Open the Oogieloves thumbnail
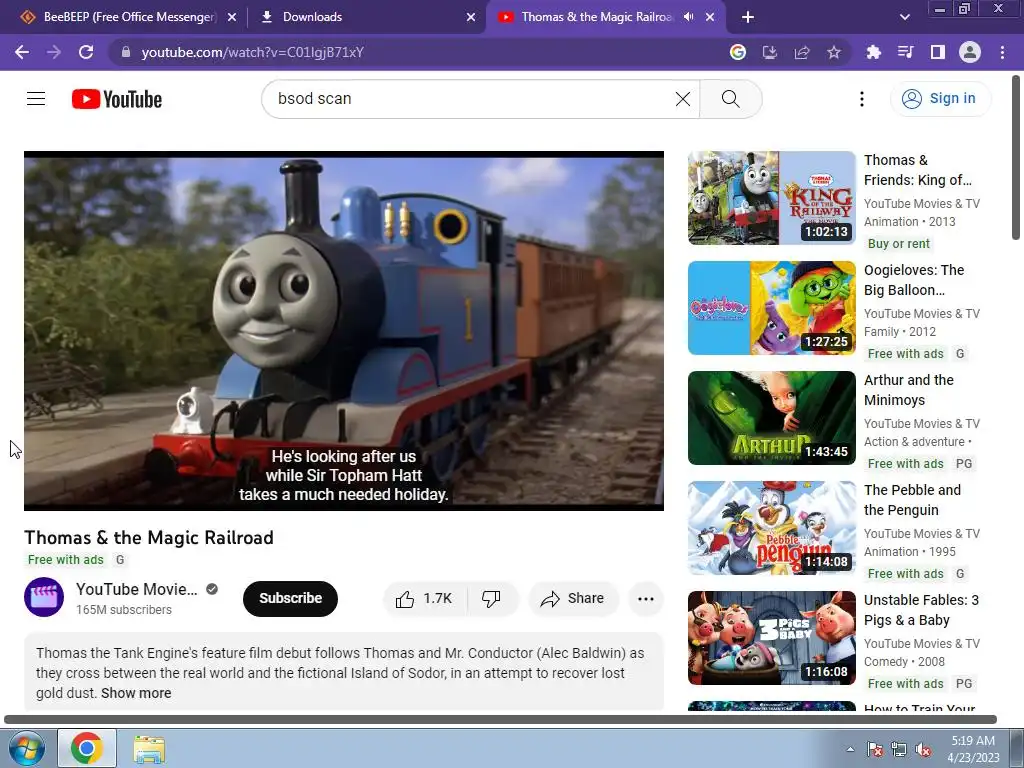The height and width of the screenshot is (768, 1024). click(x=771, y=308)
